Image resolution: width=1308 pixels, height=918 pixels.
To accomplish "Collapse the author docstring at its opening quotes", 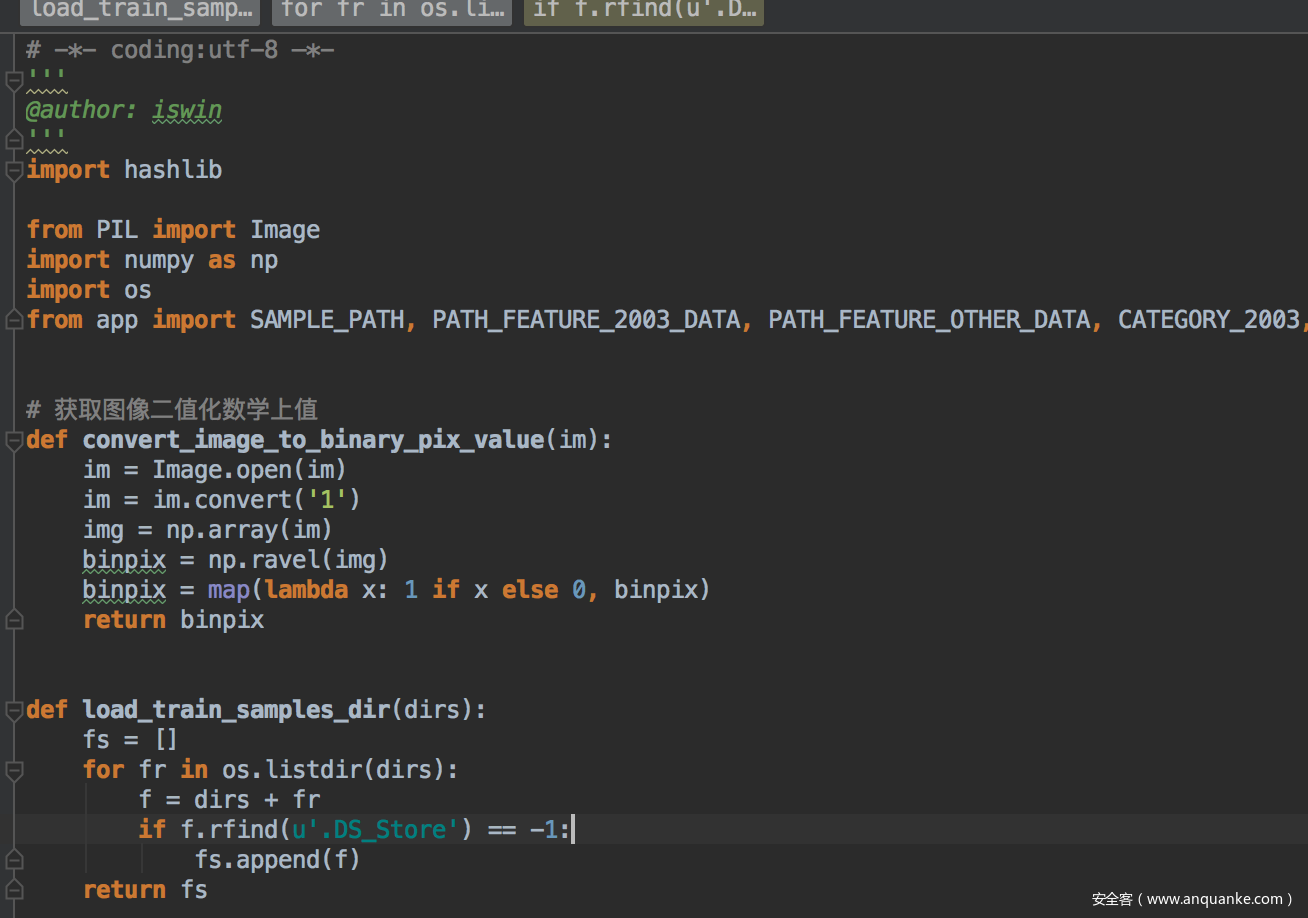I will pos(14,80).
